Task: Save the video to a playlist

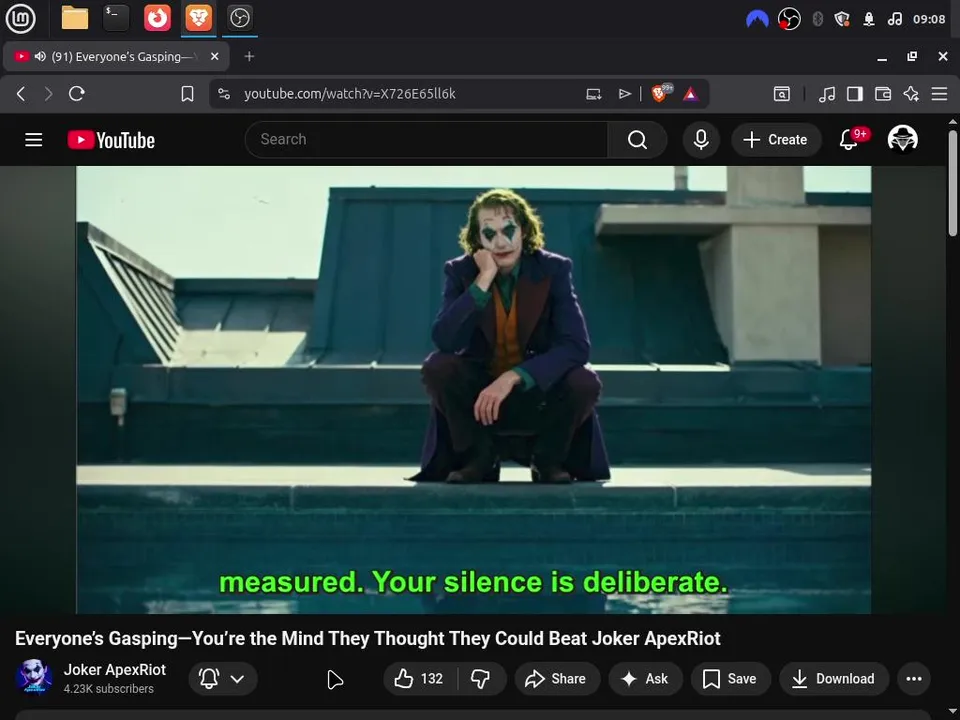Action: [x=730, y=678]
